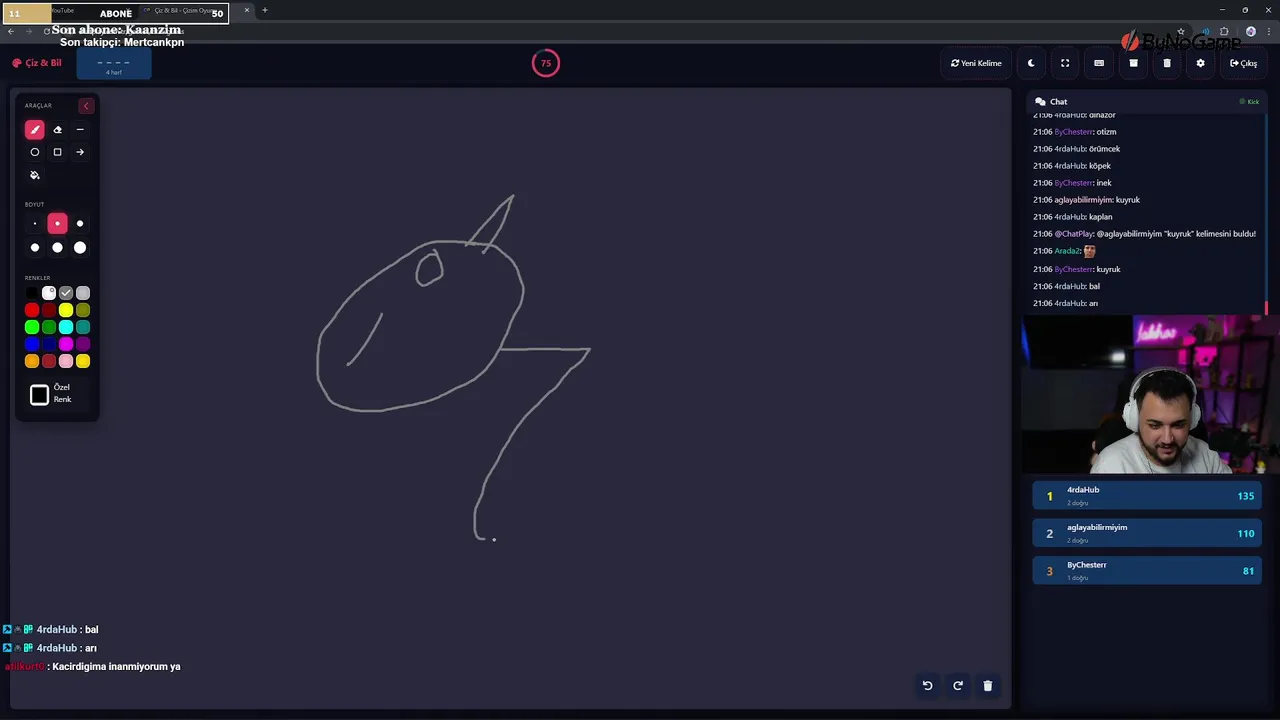1280x720 pixels.
Task: Select the circle shape tool
Action: (x=35, y=152)
